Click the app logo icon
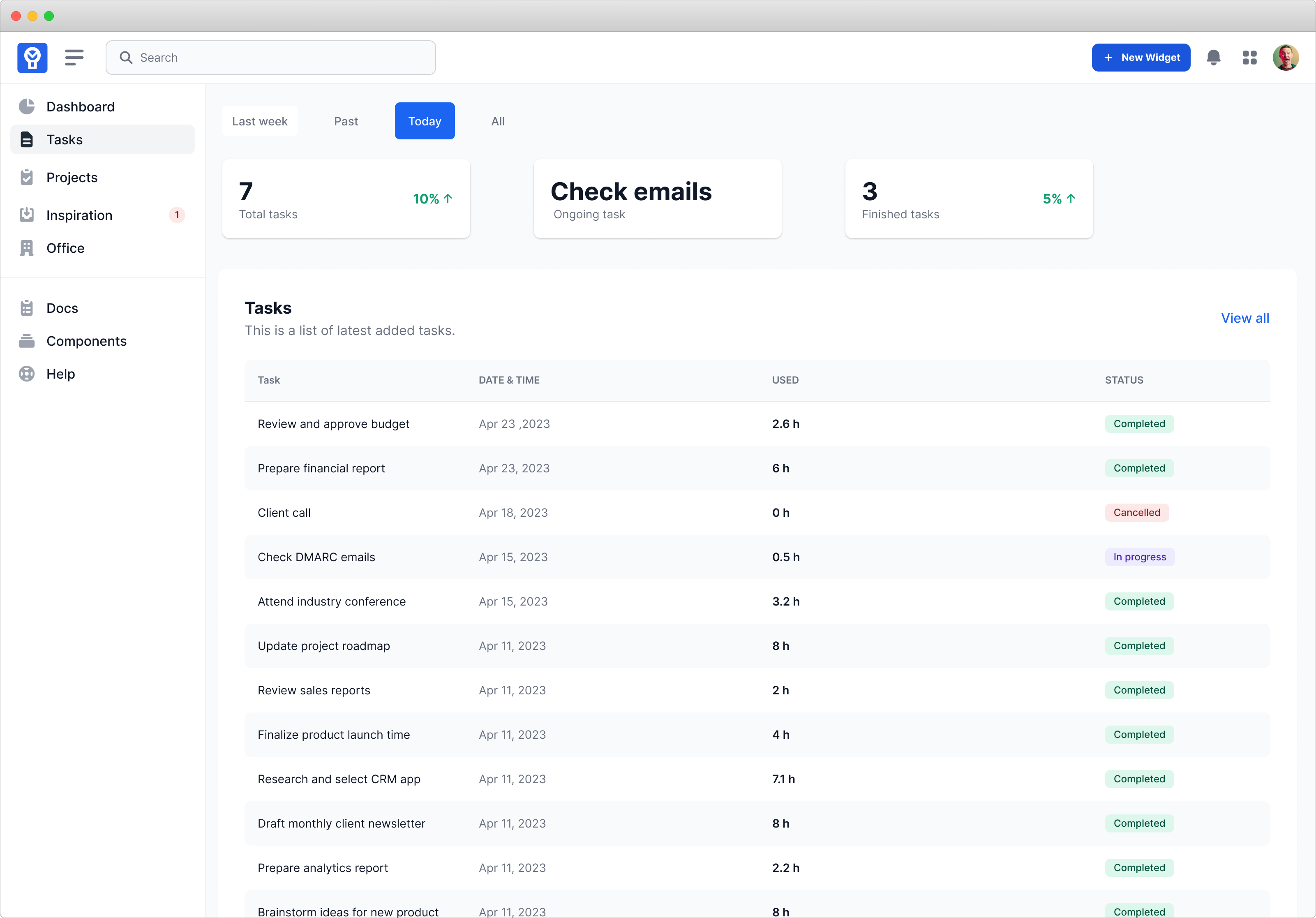 point(32,57)
